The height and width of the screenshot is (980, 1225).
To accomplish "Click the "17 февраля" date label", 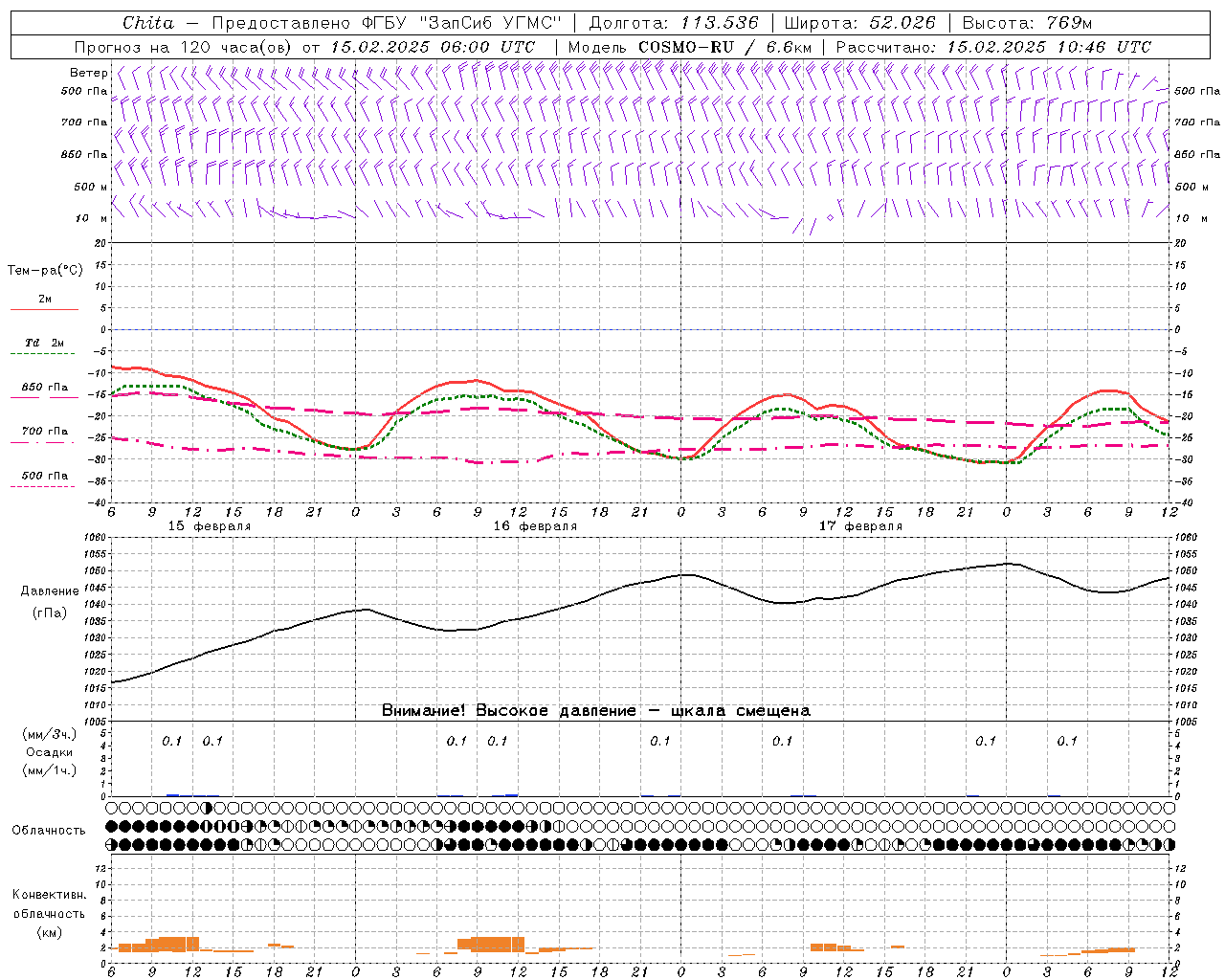I will [x=860, y=526].
